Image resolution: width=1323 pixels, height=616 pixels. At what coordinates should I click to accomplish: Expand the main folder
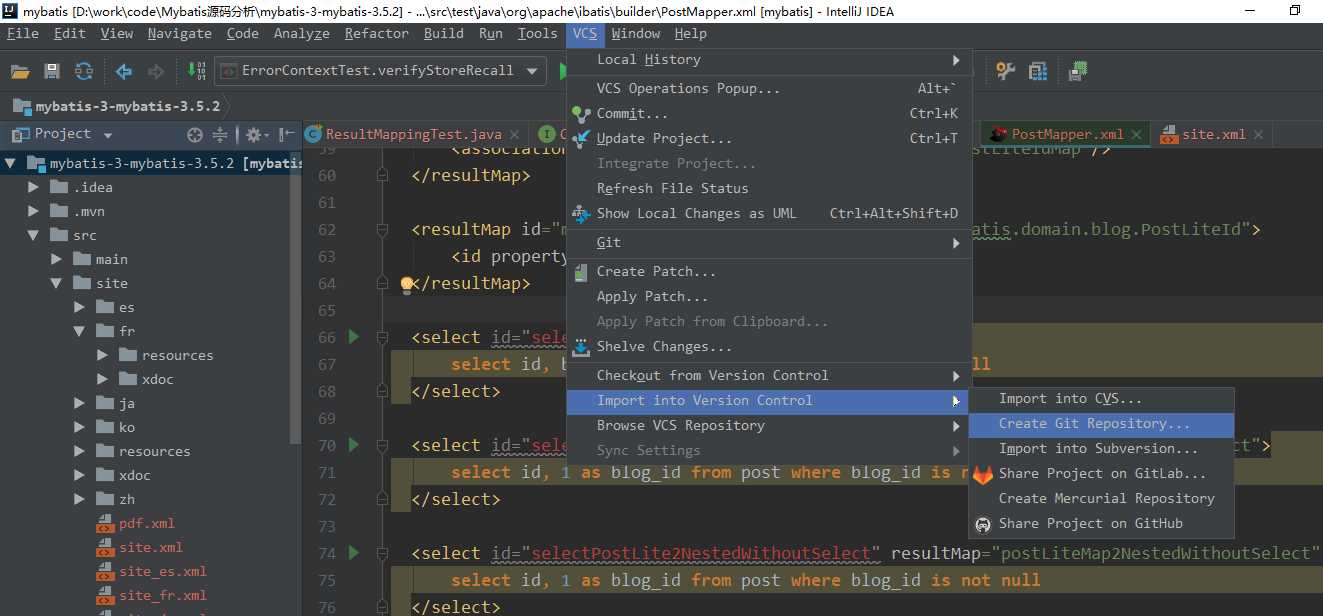(57, 259)
